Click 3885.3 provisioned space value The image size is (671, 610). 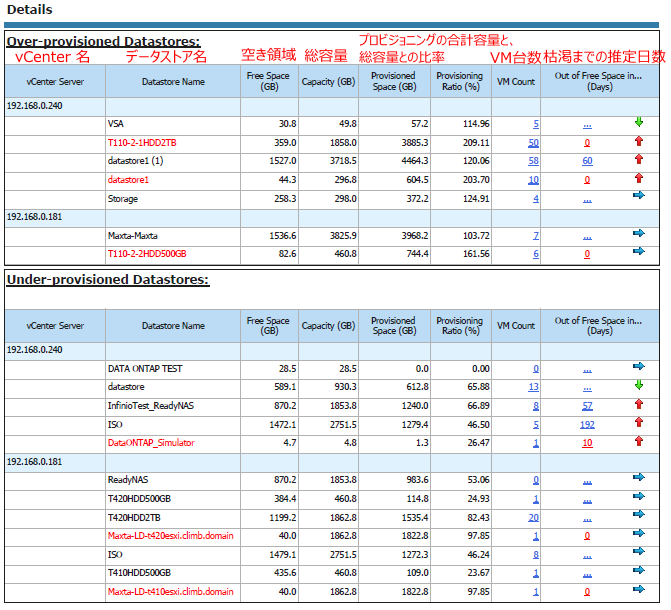pyautogui.click(x=415, y=143)
